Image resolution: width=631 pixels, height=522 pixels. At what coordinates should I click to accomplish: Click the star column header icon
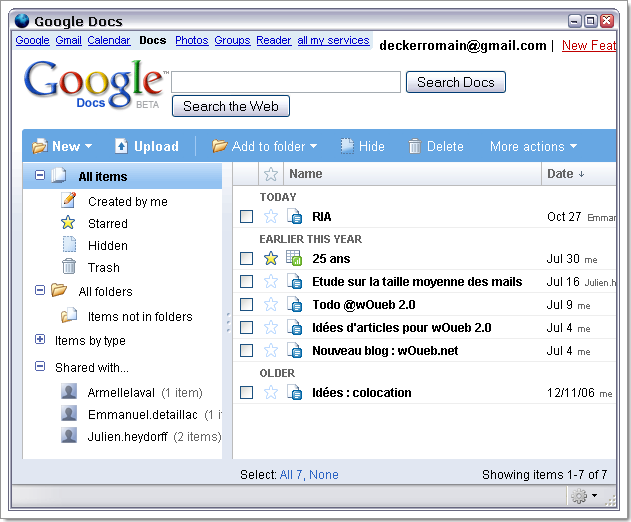coord(271,174)
